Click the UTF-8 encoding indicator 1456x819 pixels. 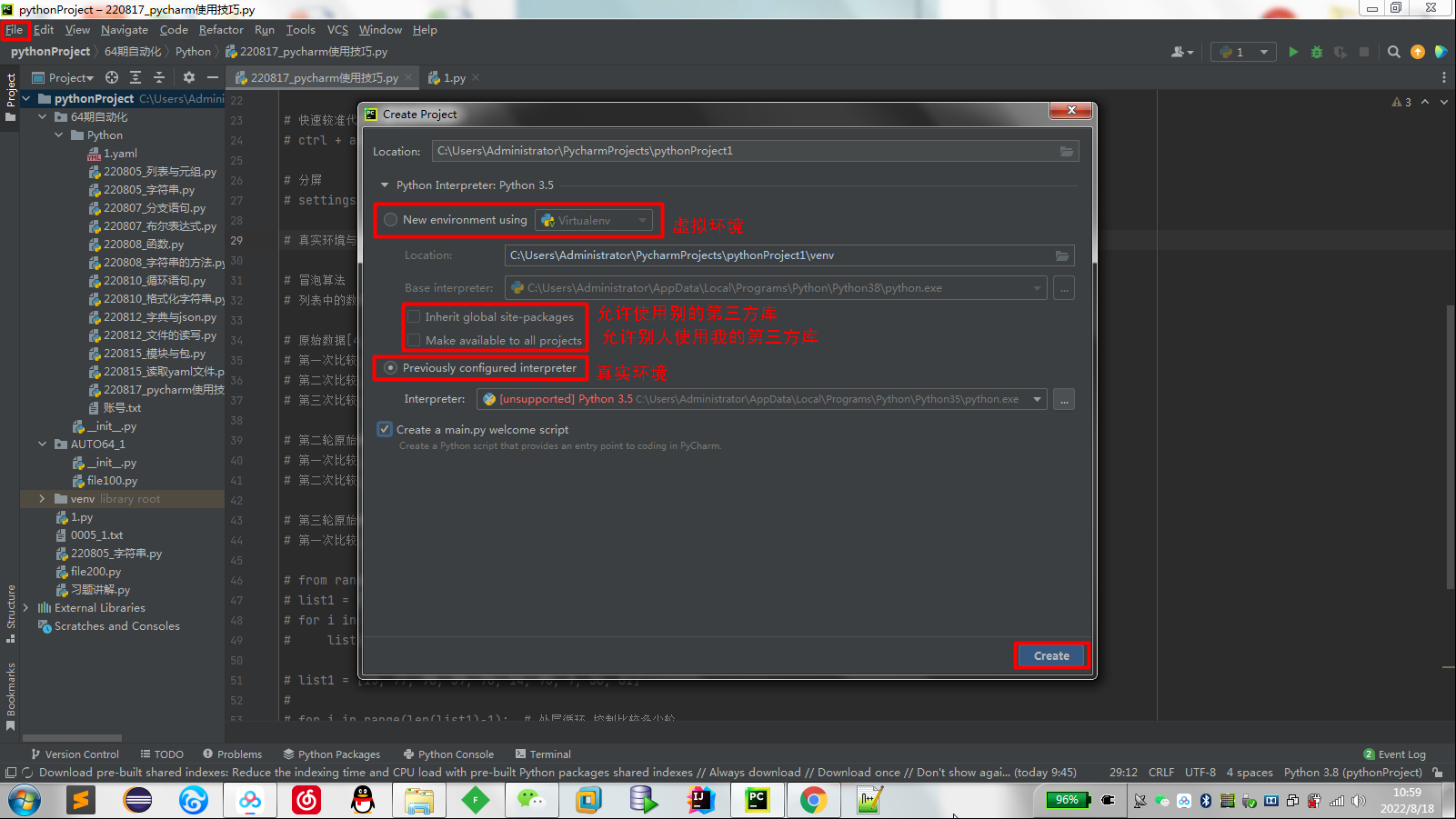tap(1200, 773)
